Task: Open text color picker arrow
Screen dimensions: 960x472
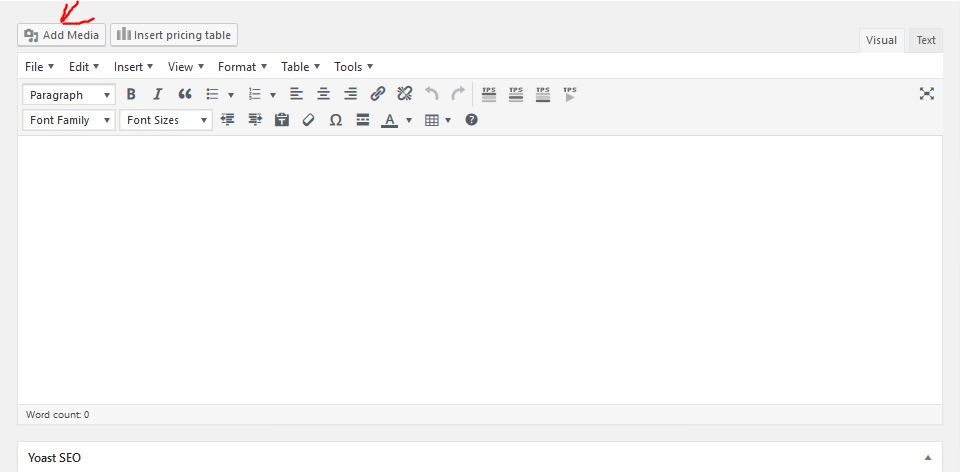Action: tap(409, 120)
